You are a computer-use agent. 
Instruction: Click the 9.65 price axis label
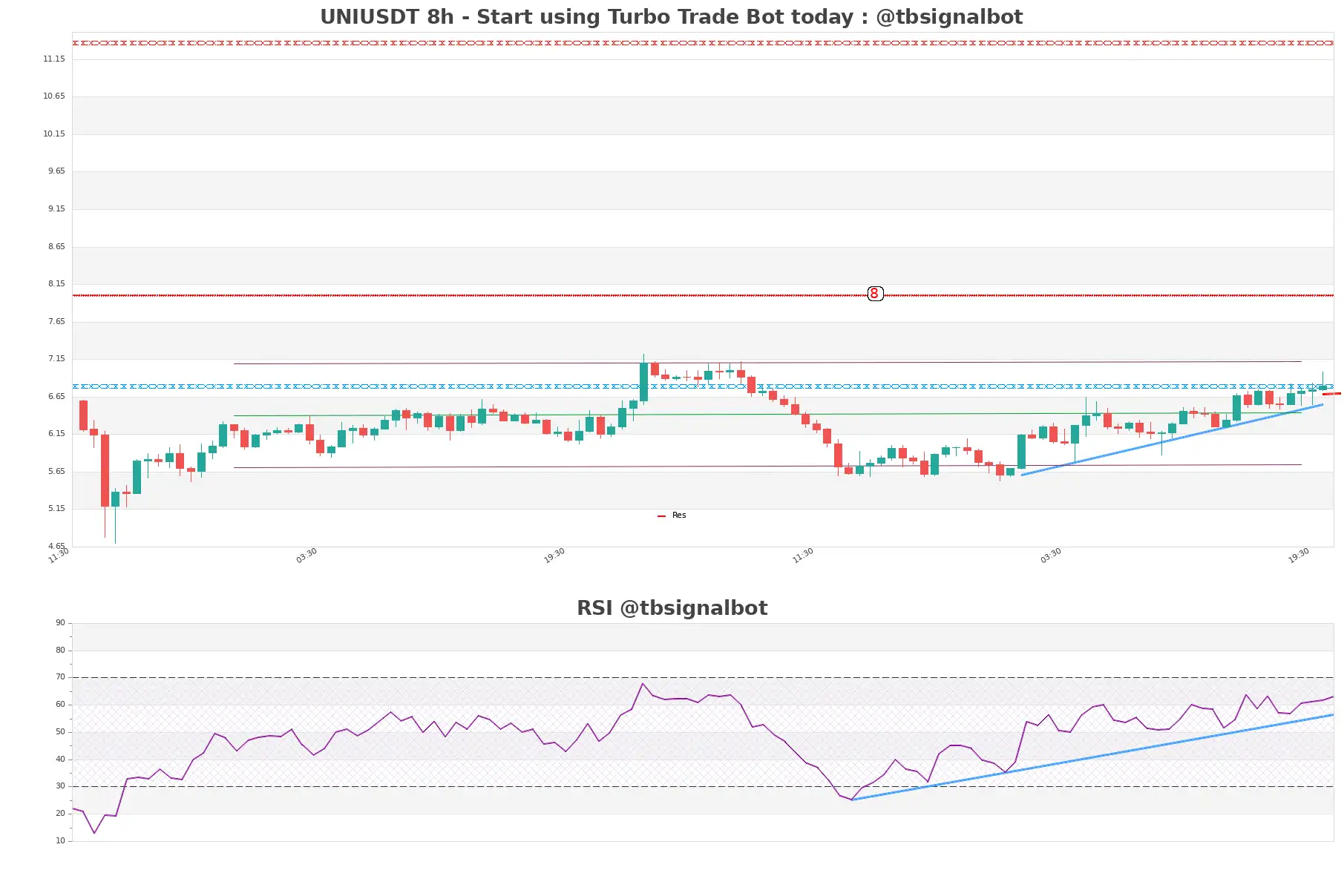click(x=56, y=171)
